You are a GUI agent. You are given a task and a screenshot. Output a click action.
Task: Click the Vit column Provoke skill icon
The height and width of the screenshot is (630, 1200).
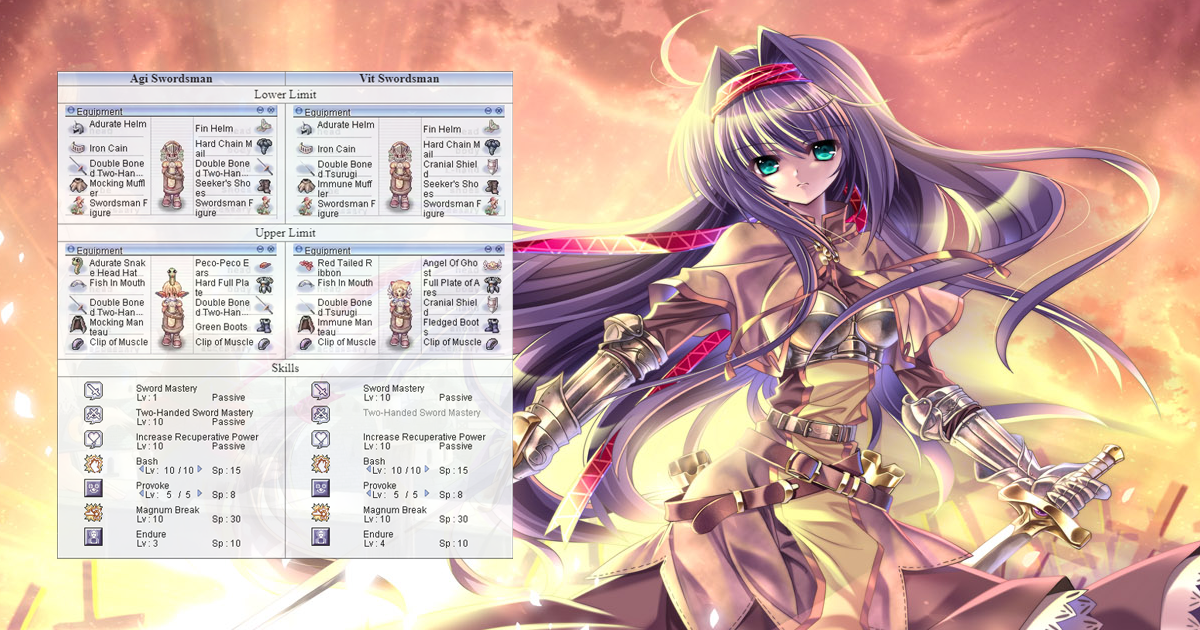pos(321,488)
